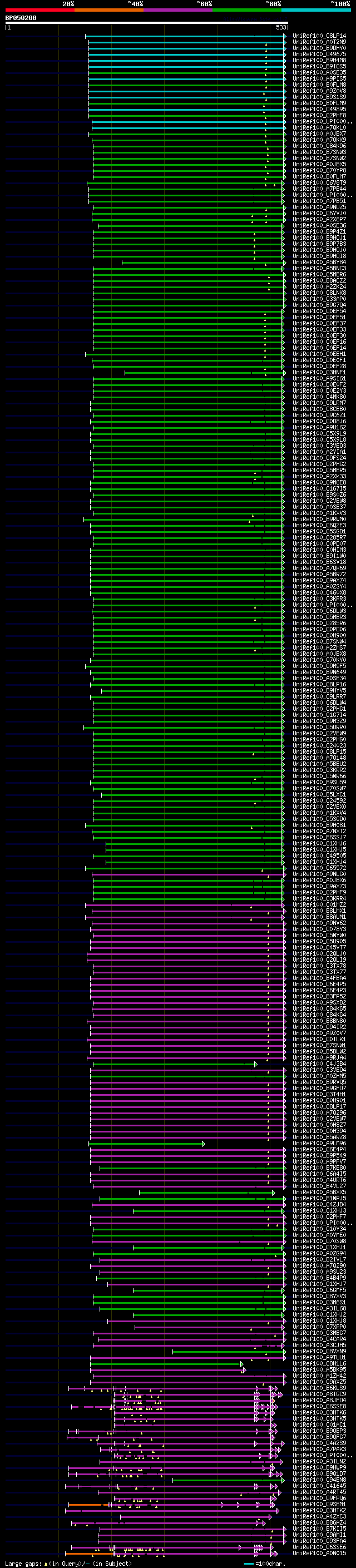Select hit label UniRef100_B9S1S9
356x1568 pixels.
coord(319,97)
